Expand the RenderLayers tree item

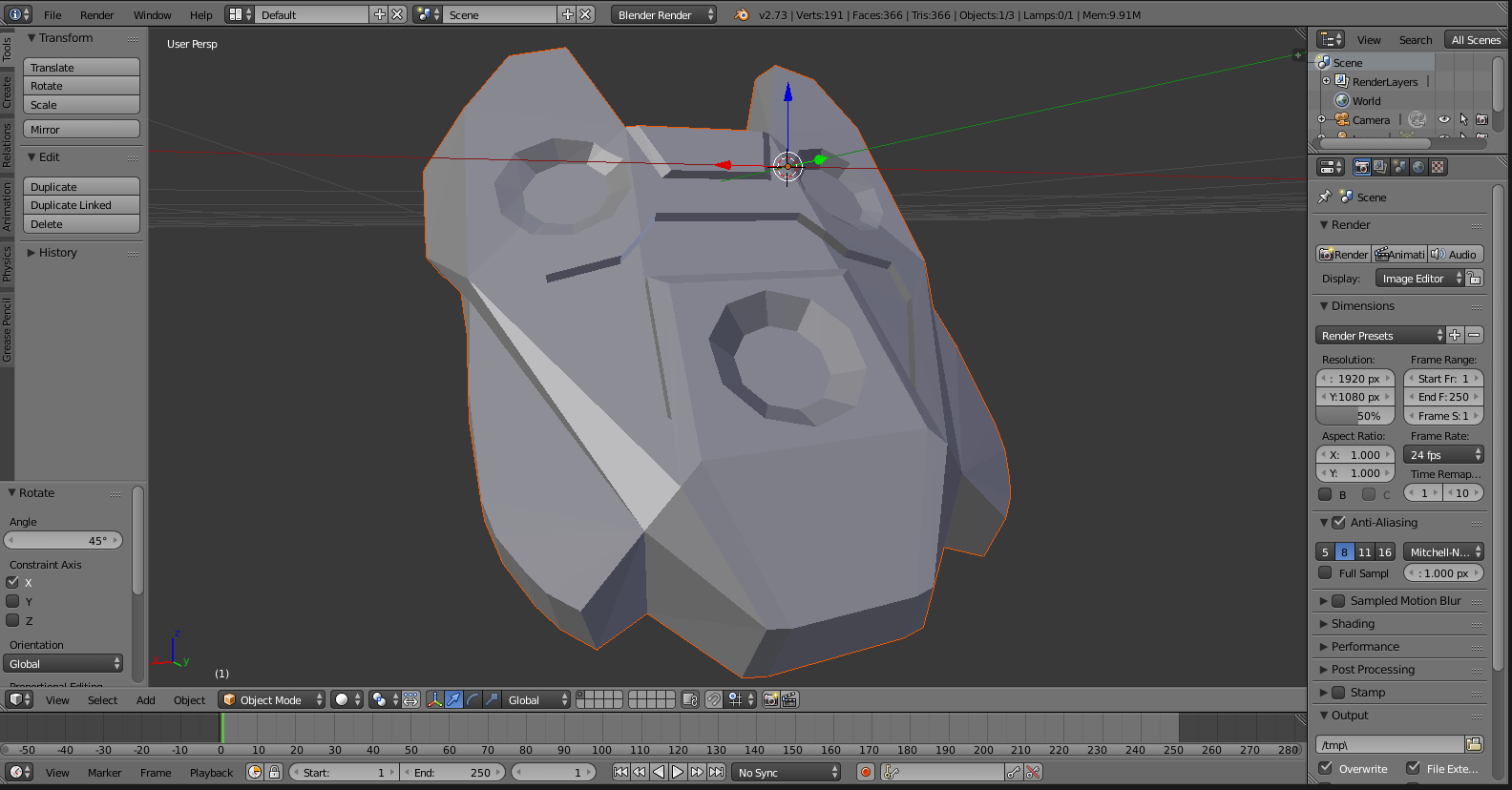(x=1326, y=81)
